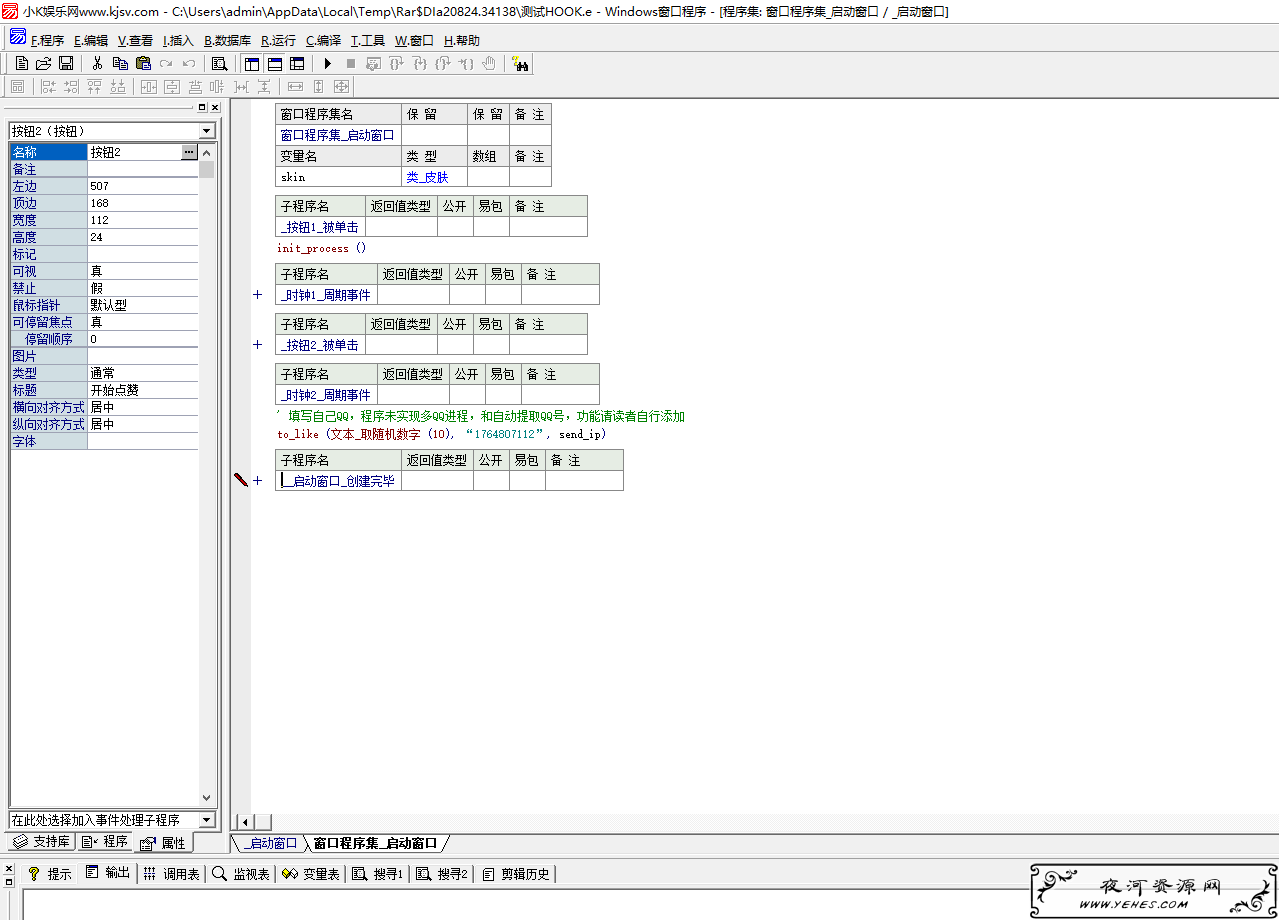Switch to the _启动窗口 editor tab
Screen dimensions: 1279x920
(x=269, y=843)
